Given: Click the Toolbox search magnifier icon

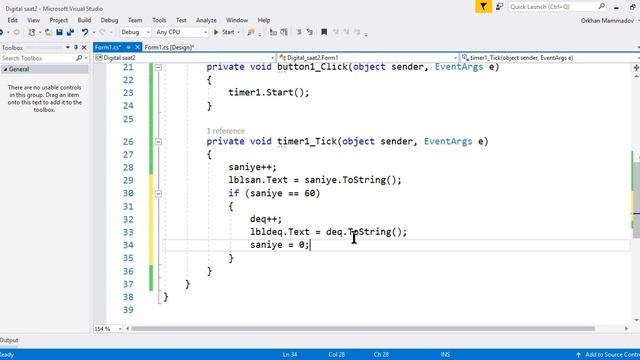Looking at the screenshot, I should [79, 58].
